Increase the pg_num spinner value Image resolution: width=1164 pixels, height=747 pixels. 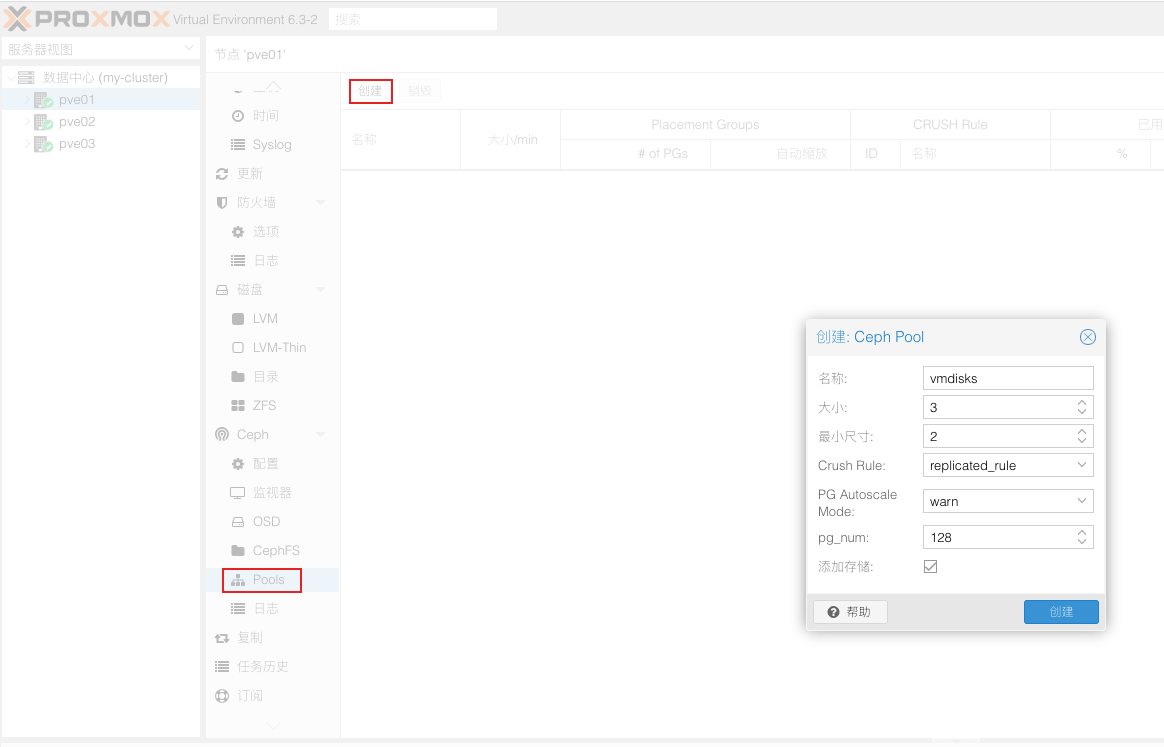tap(1082, 532)
